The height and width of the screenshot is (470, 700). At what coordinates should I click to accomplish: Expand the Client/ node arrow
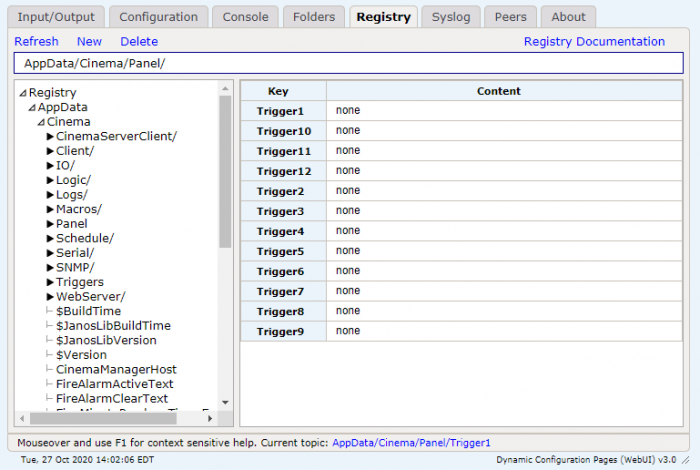click(50, 151)
